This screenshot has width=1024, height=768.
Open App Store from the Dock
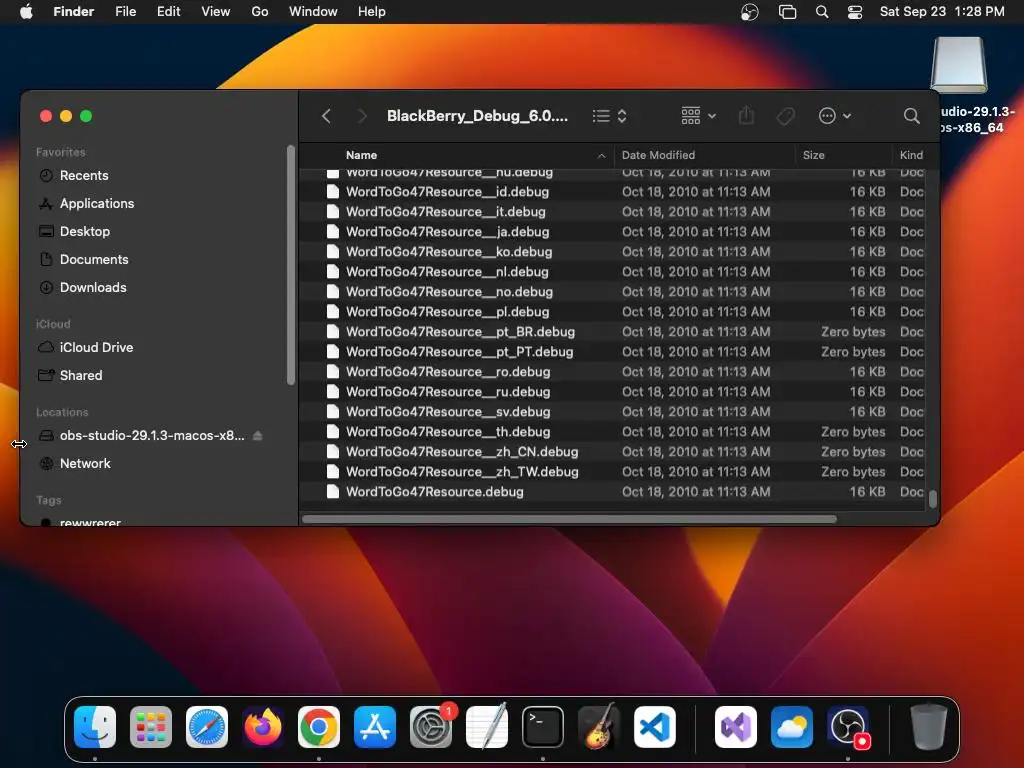click(375, 727)
